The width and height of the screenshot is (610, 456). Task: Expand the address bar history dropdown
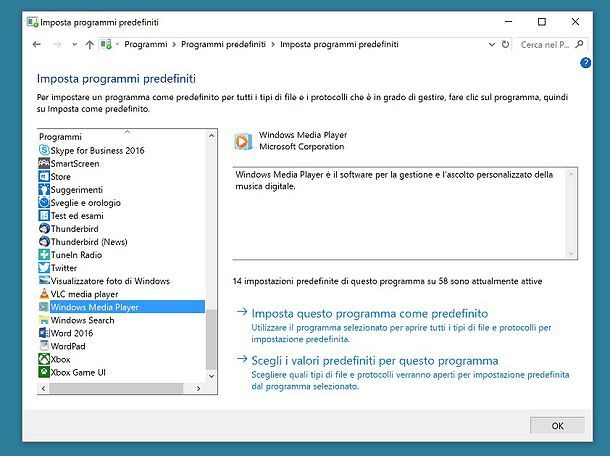click(x=492, y=45)
